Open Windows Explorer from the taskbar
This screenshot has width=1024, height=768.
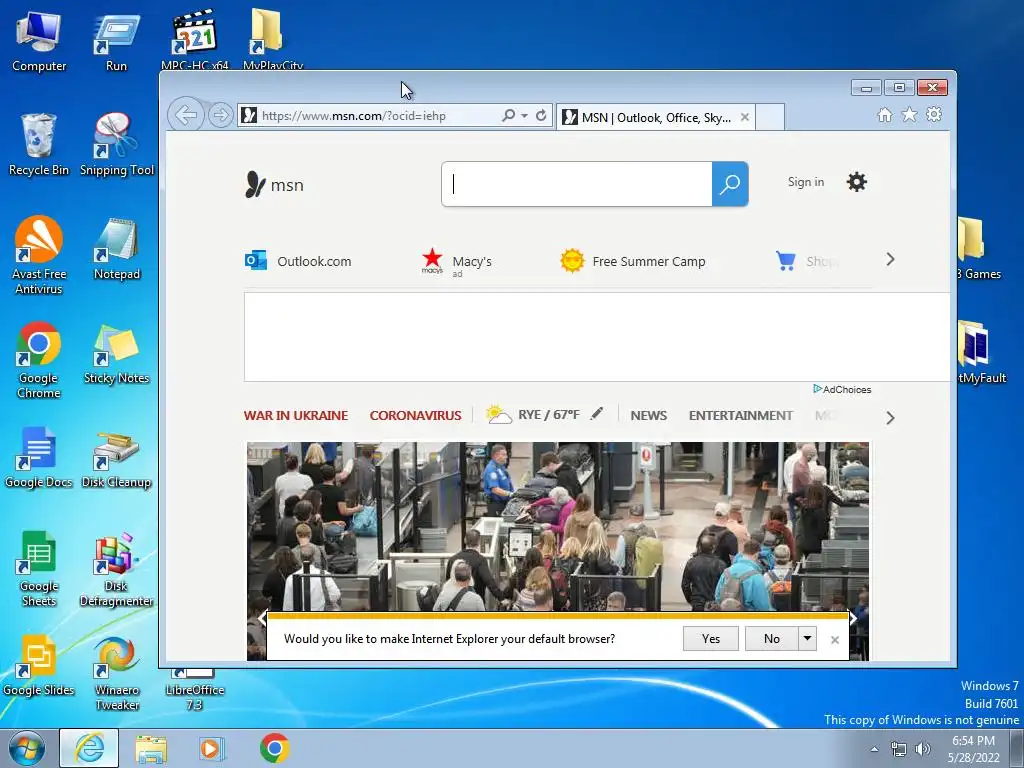pos(151,749)
